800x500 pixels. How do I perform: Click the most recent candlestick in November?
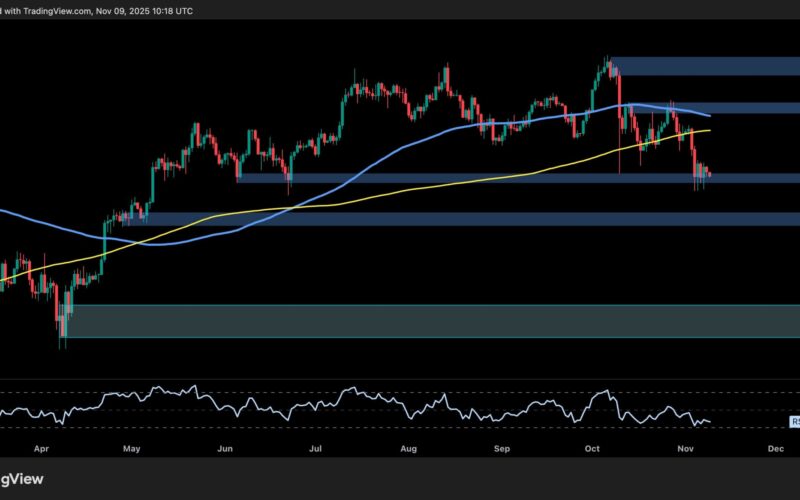709,175
